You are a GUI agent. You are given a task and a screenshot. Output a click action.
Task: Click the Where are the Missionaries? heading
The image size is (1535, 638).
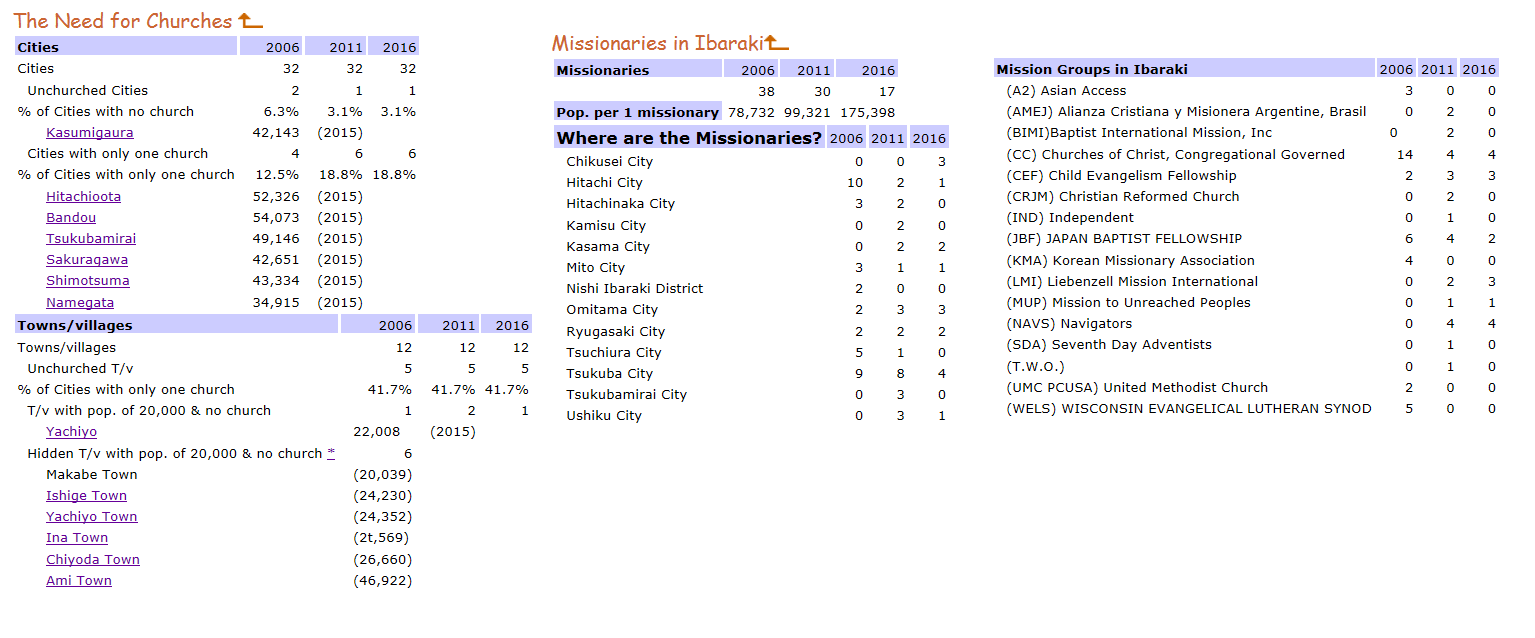point(689,138)
